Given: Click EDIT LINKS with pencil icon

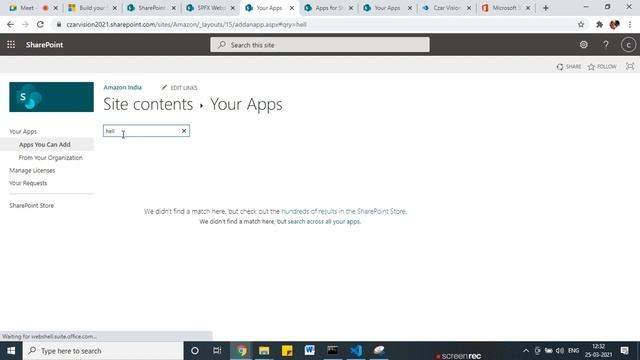Looking at the screenshot, I should pyautogui.click(x=179, y=88).
